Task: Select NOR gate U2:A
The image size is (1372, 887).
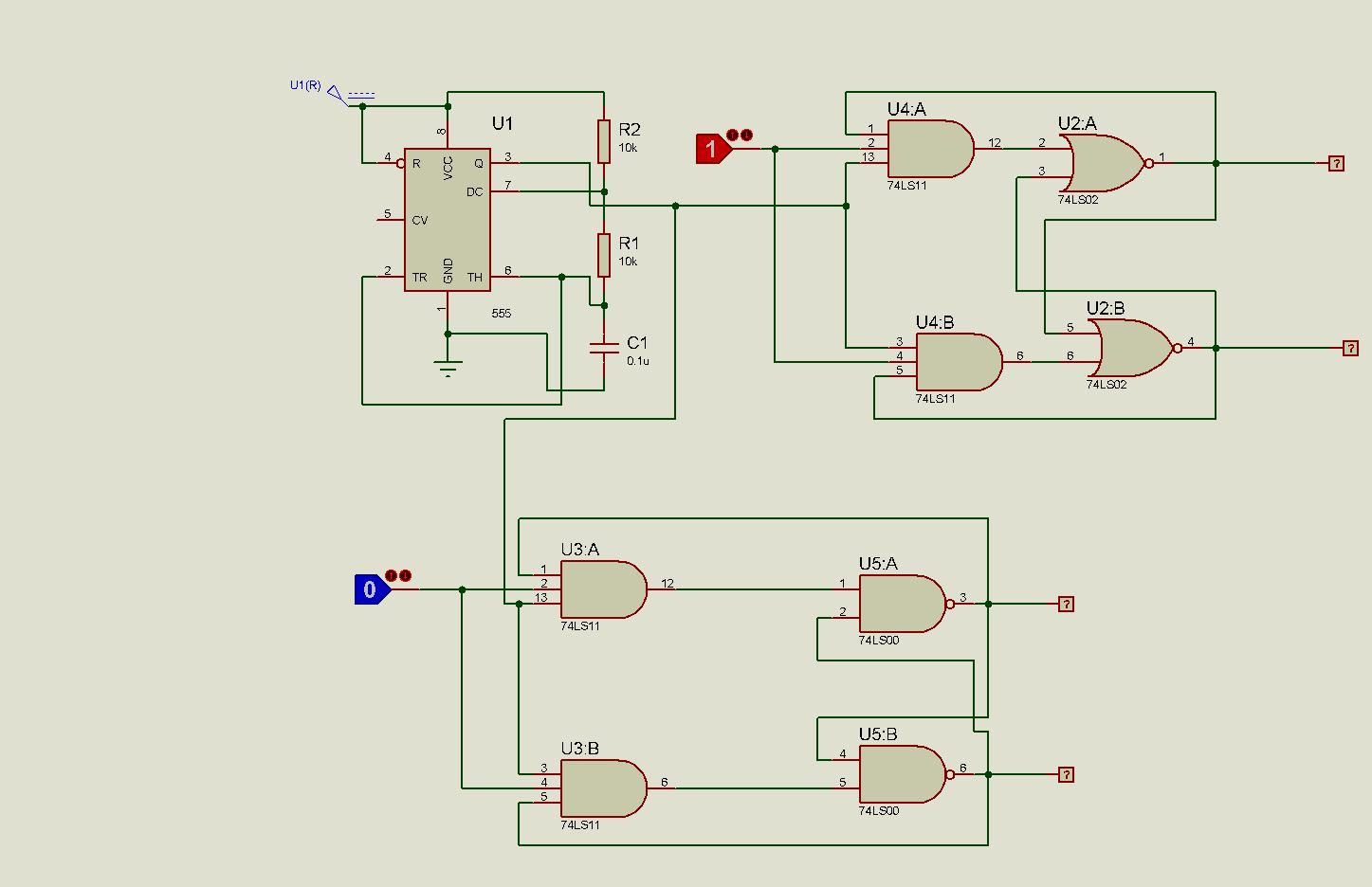Action: [x=1105, y=163]
